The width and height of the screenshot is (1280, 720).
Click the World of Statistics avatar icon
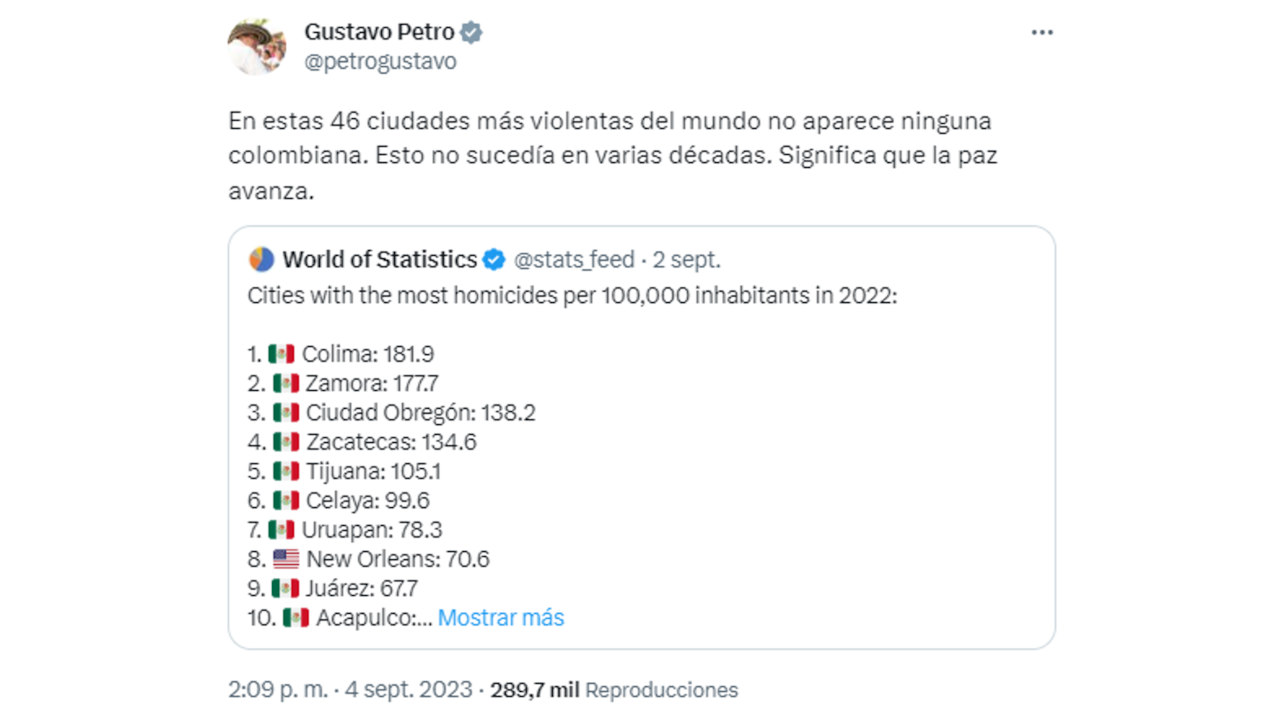260,259
